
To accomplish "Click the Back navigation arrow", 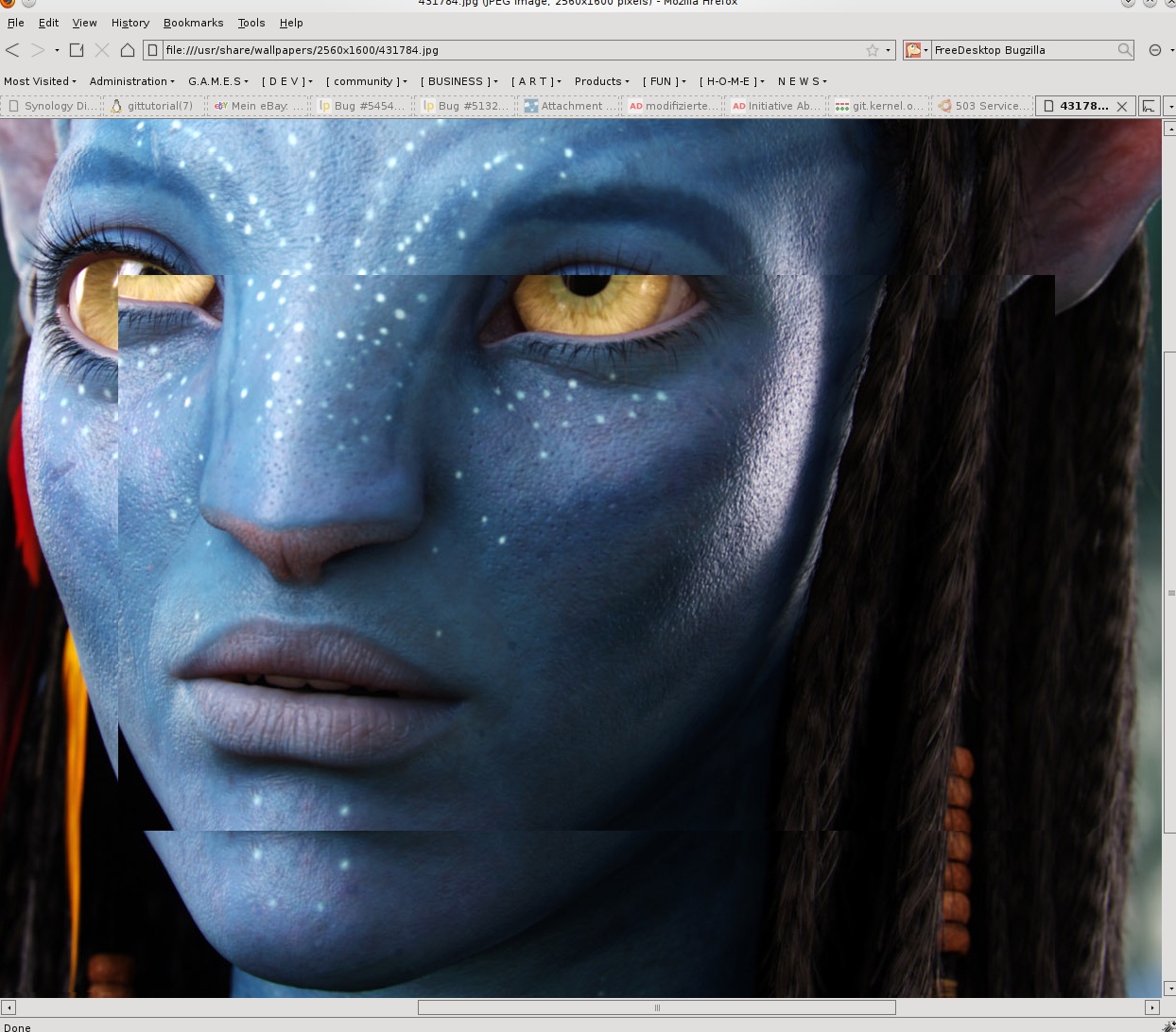I will pos(13,50).
